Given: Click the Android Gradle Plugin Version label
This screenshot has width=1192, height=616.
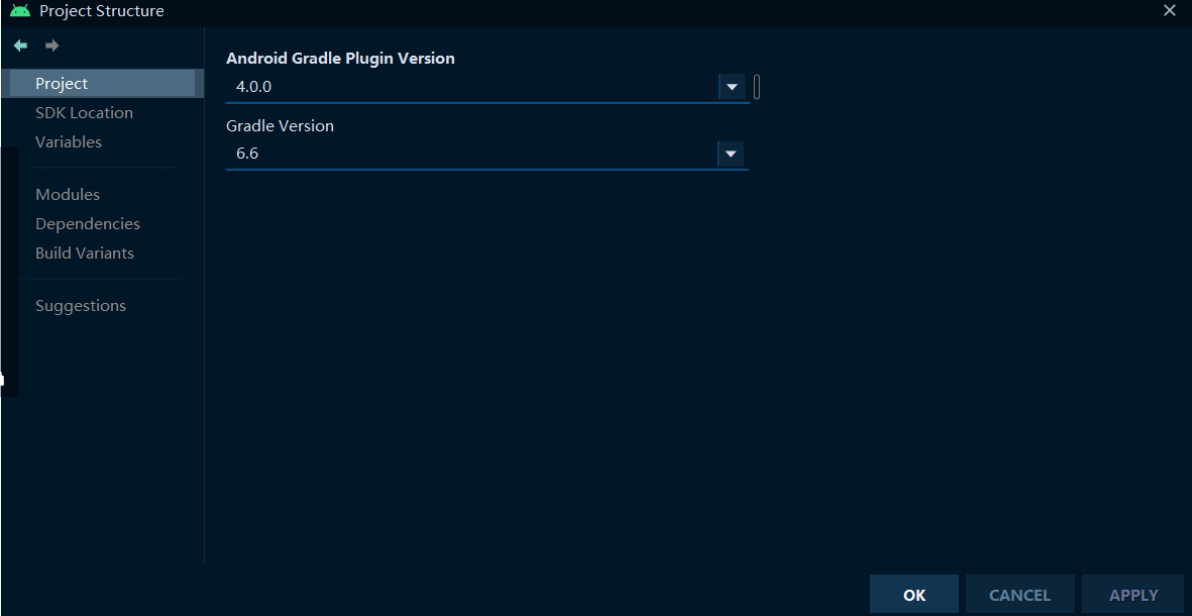Looking at the screenshot, I should [341, 58].
